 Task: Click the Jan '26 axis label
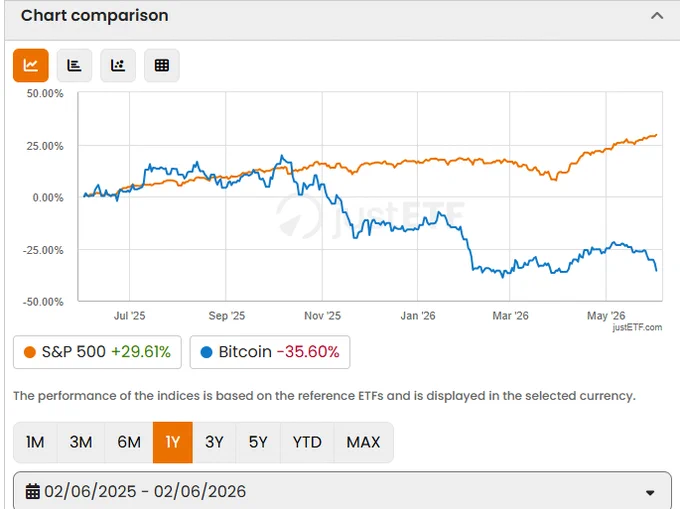click(418, 316)
